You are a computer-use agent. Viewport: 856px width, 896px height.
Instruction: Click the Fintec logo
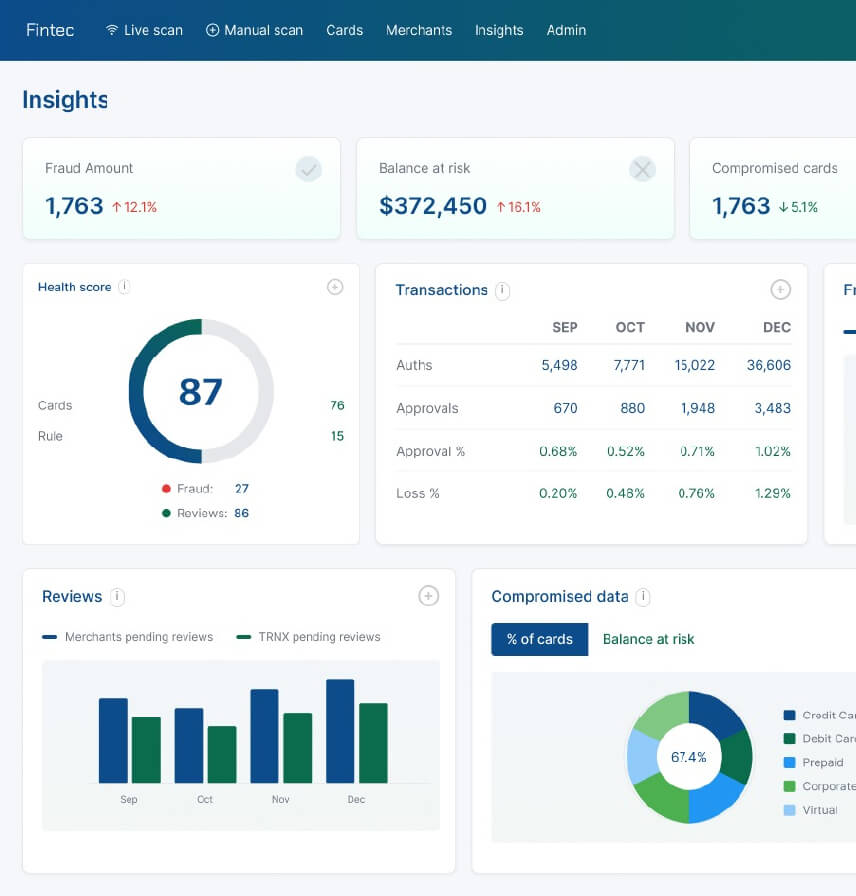50,30
